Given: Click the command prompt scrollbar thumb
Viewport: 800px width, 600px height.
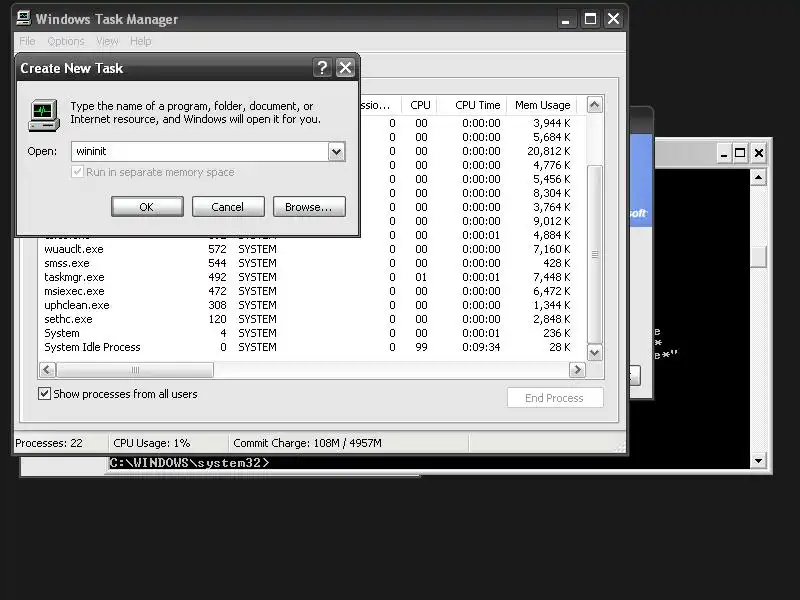Looking at the screenshot, I should click(758, 257).
